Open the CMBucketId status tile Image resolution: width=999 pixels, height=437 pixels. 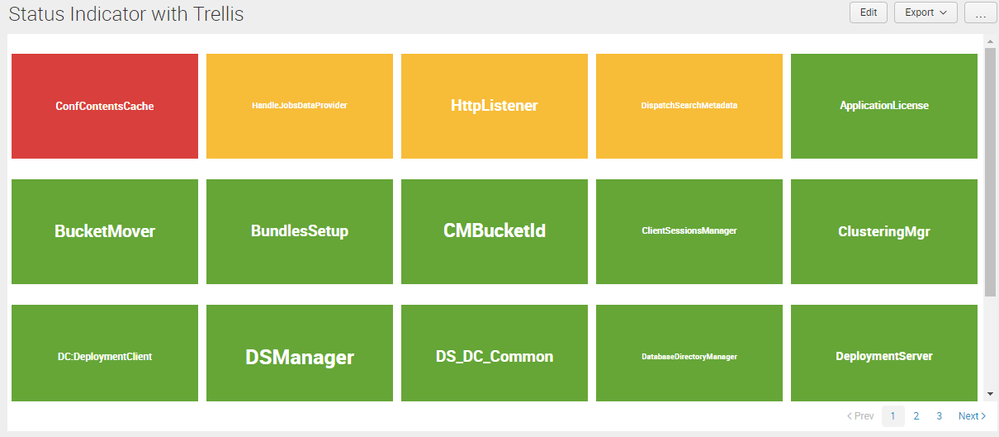coord(494,231)
